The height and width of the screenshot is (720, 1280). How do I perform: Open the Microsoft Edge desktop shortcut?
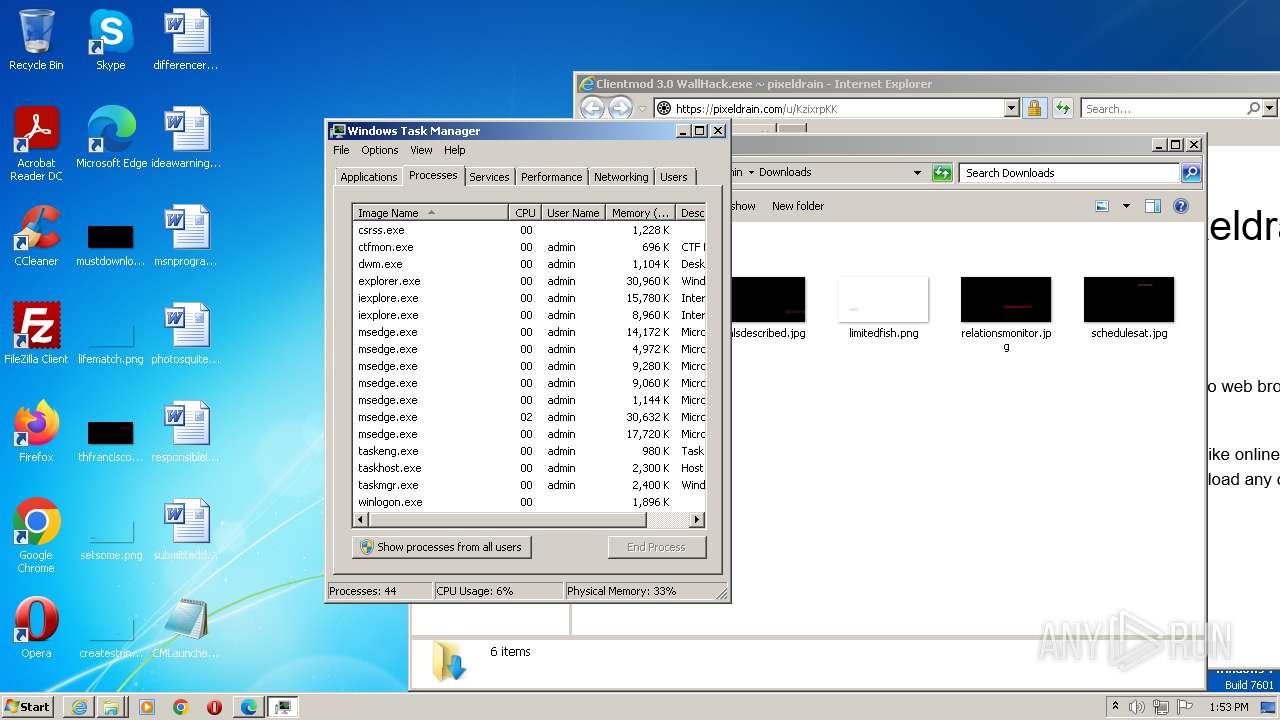tap(111, 138)
